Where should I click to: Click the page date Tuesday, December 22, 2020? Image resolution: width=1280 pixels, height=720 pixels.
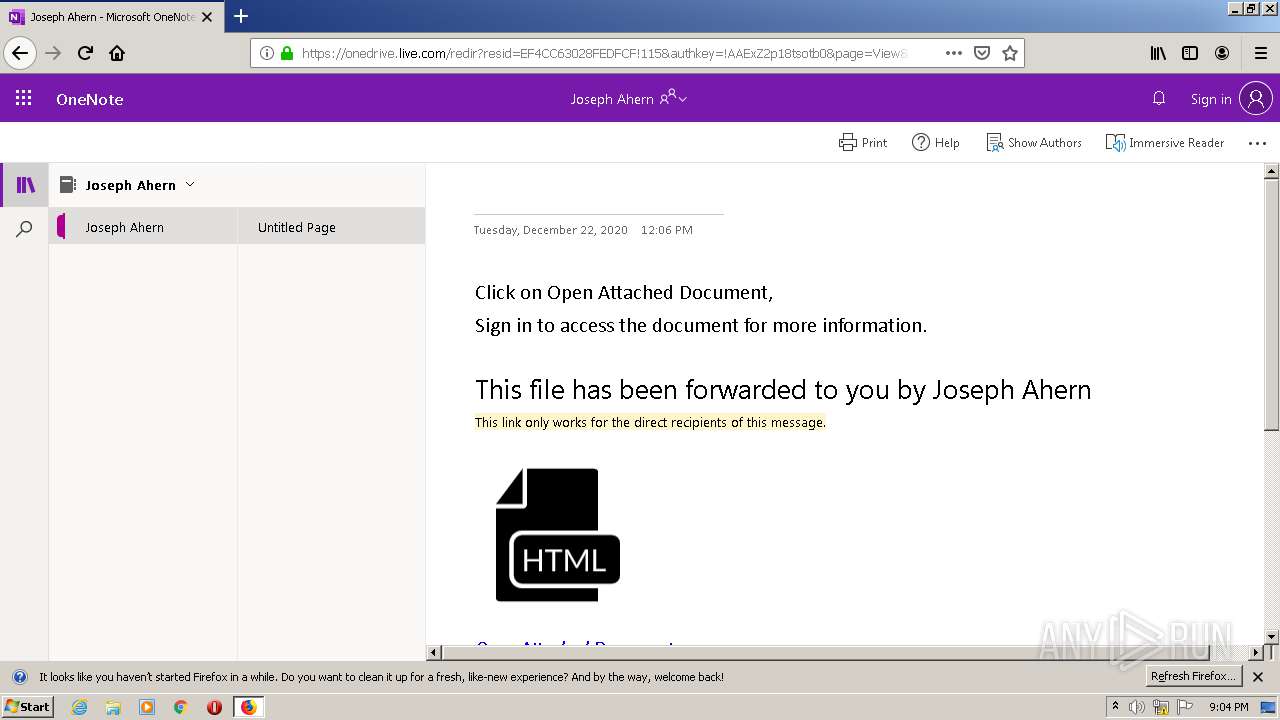551,230
